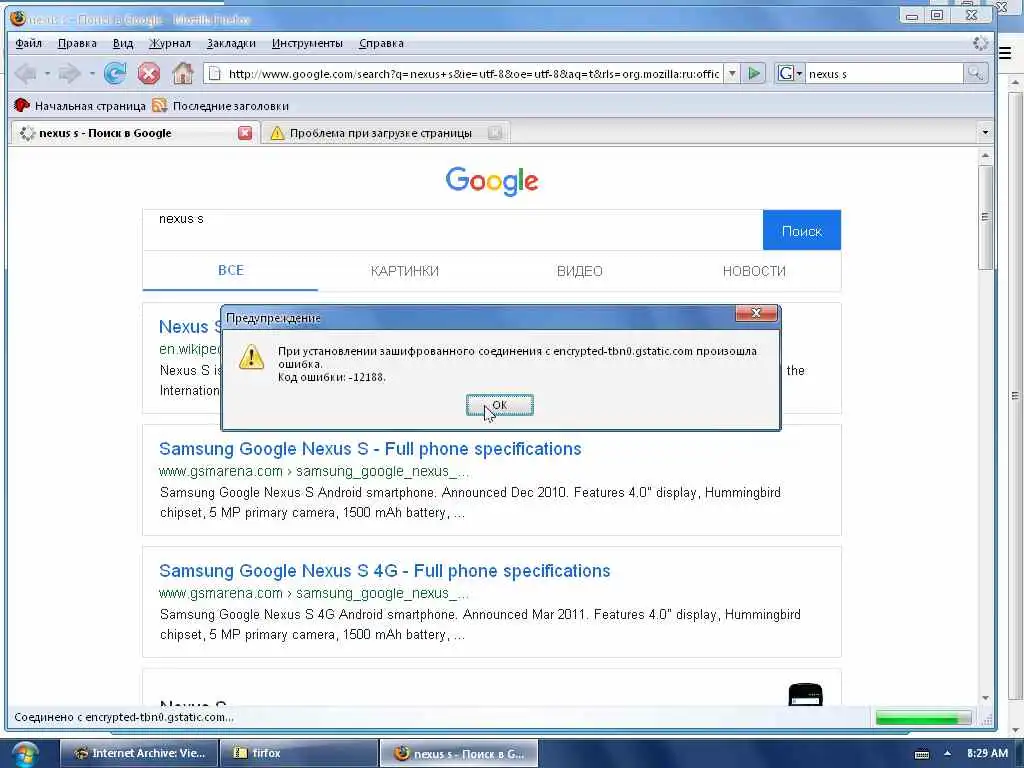The height and width of the screenshot is (768, 1024).
Task: Click the blue Поиск button
Action: click(801, 230)
